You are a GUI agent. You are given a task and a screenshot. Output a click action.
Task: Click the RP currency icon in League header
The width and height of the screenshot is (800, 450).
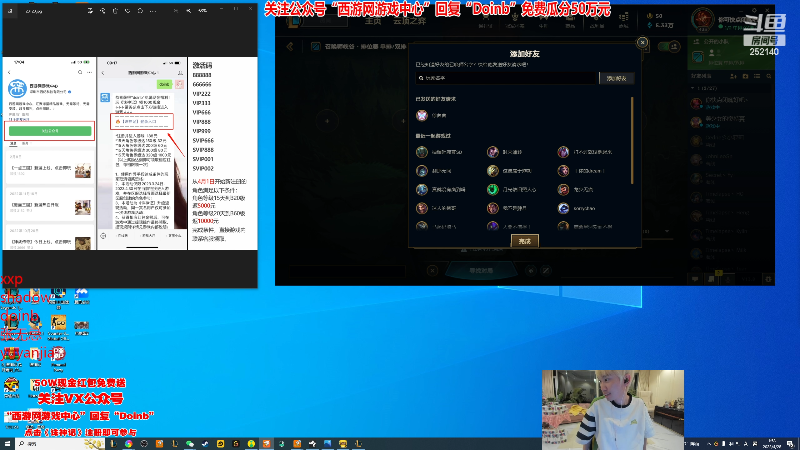(650, 16)
